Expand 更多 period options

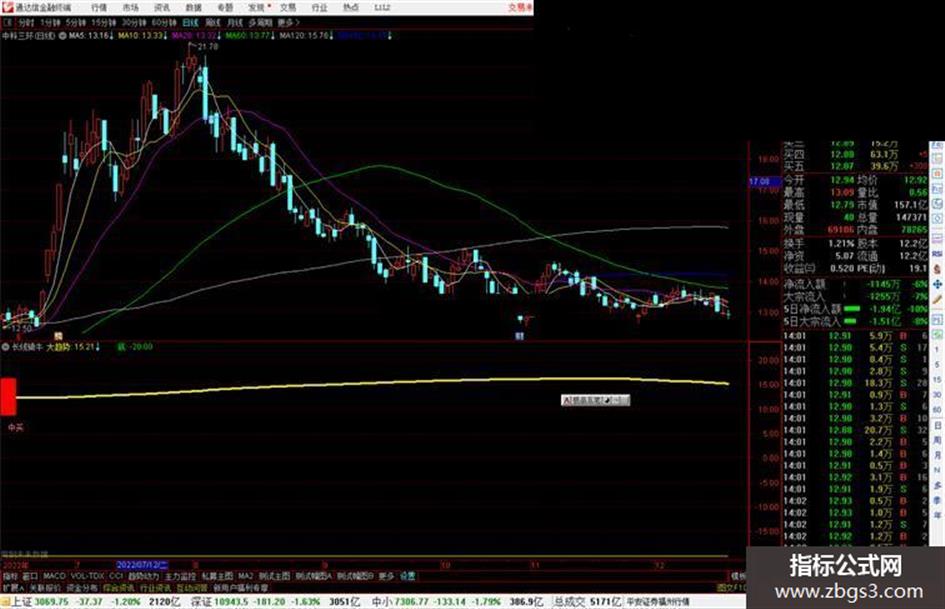288,22
